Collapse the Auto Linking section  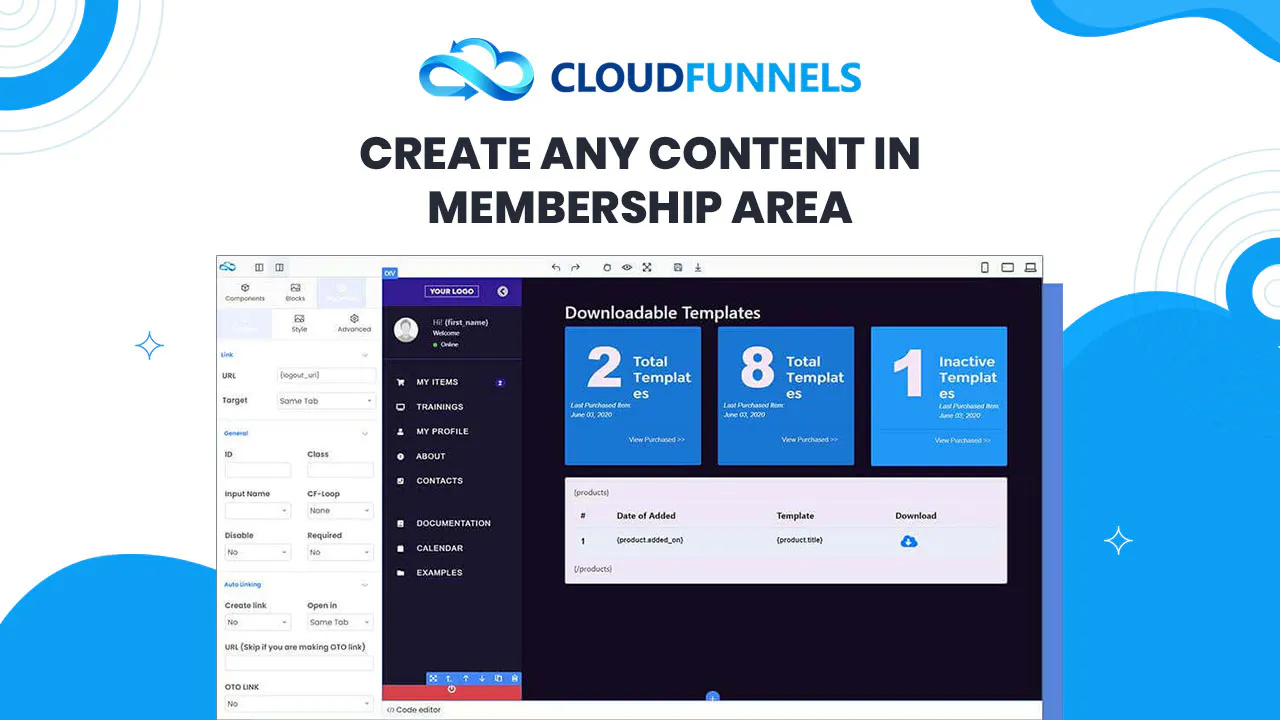[364, 584]
